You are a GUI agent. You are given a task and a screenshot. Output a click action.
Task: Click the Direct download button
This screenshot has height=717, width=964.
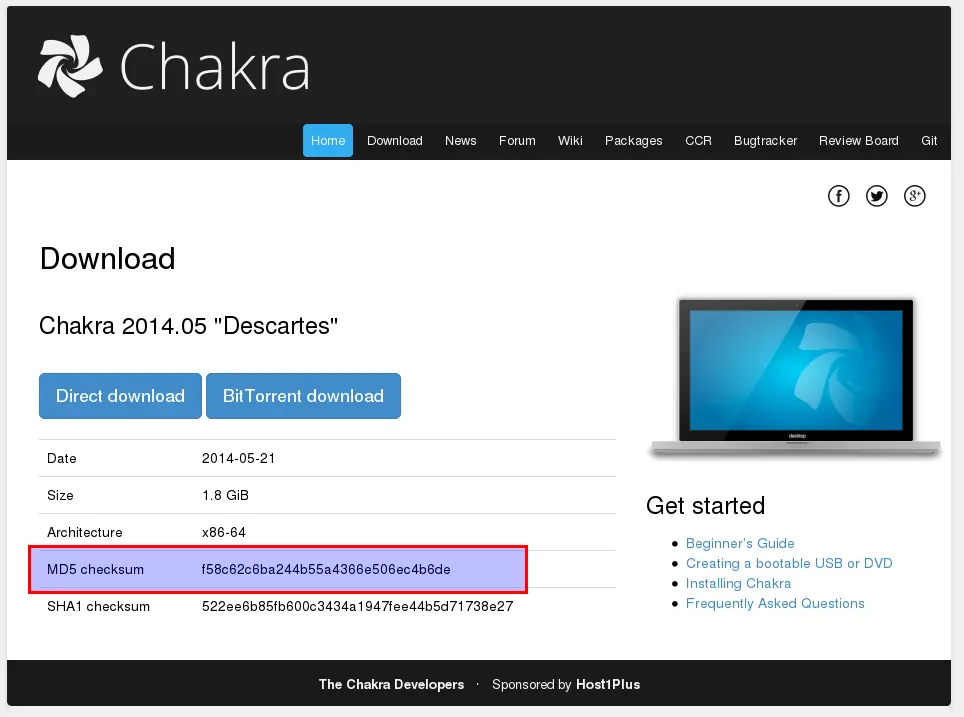point(120,396)
